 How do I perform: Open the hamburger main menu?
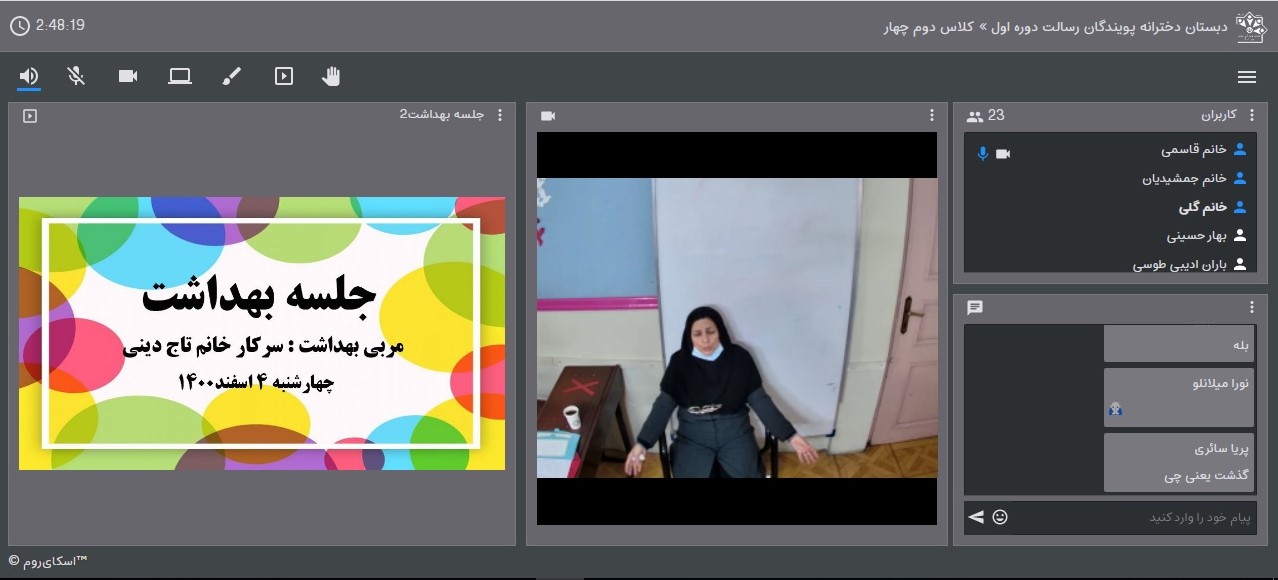pos(1246,77)
